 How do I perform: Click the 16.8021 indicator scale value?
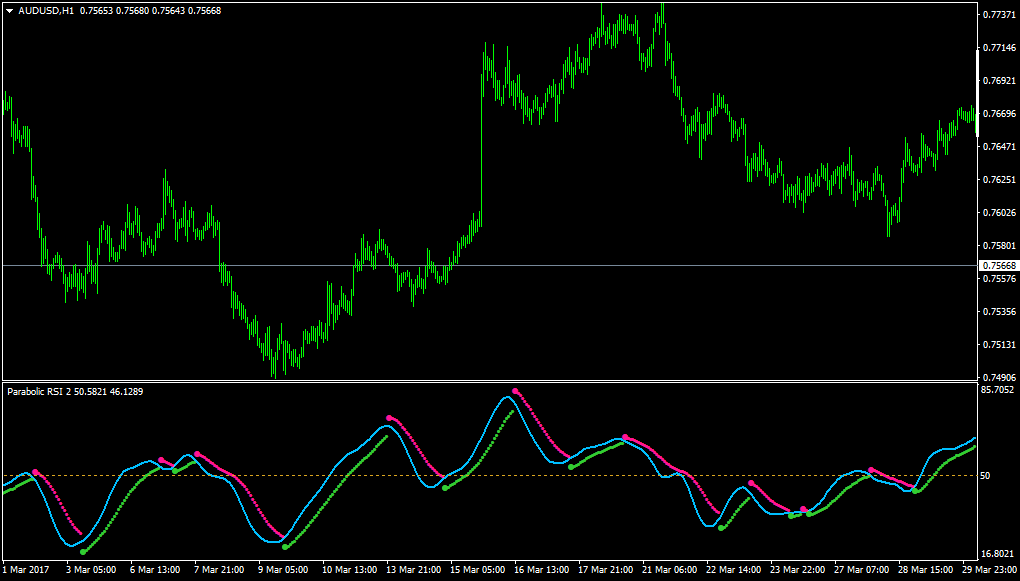(x=999, y=554)
